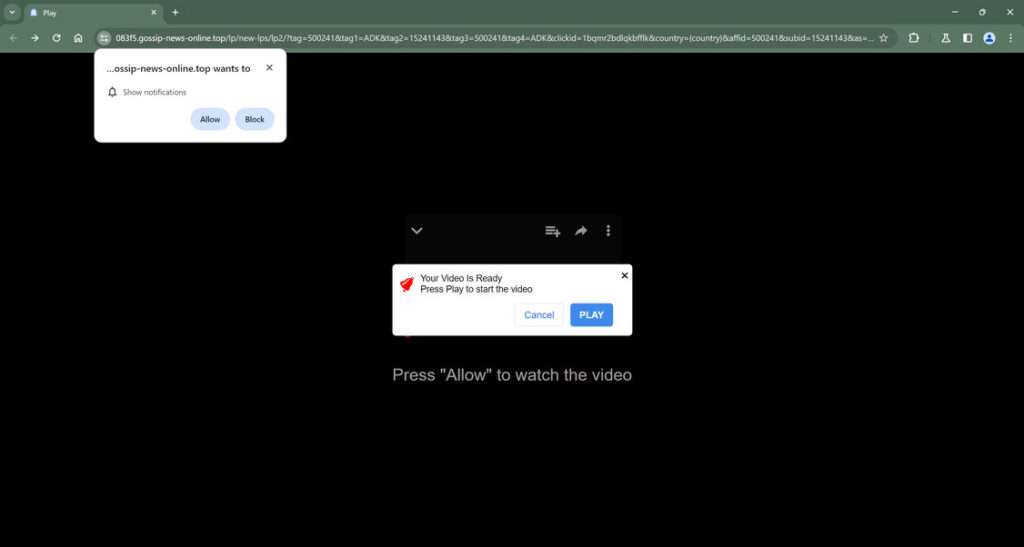The width and height of the screenshot is (1024, 547).
Task: Close the Play tab
Action: click(153, 12)
